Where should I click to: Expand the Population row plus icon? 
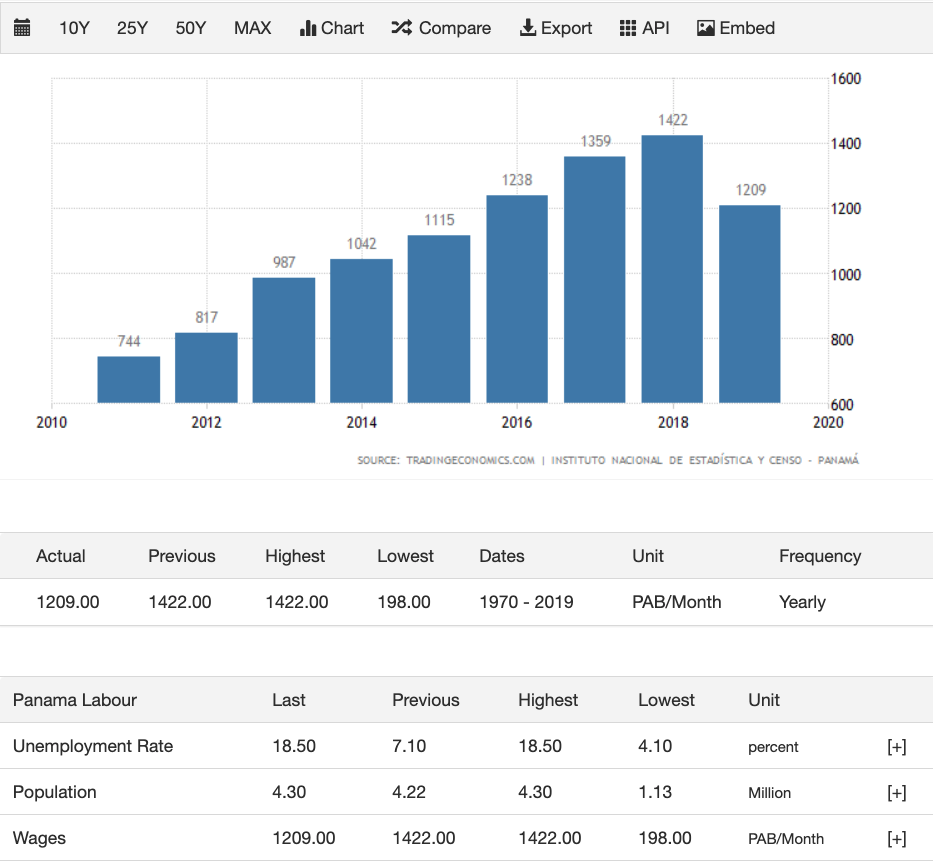click(x=896, y=792)
